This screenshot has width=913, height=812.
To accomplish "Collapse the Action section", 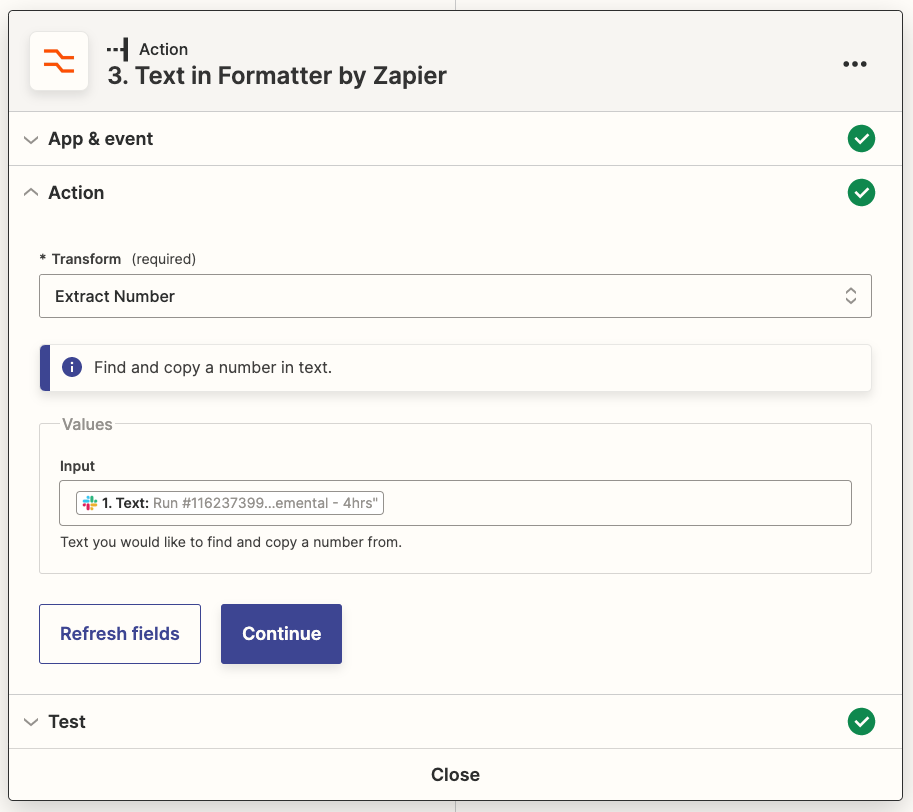I will (x=30, y=192).
